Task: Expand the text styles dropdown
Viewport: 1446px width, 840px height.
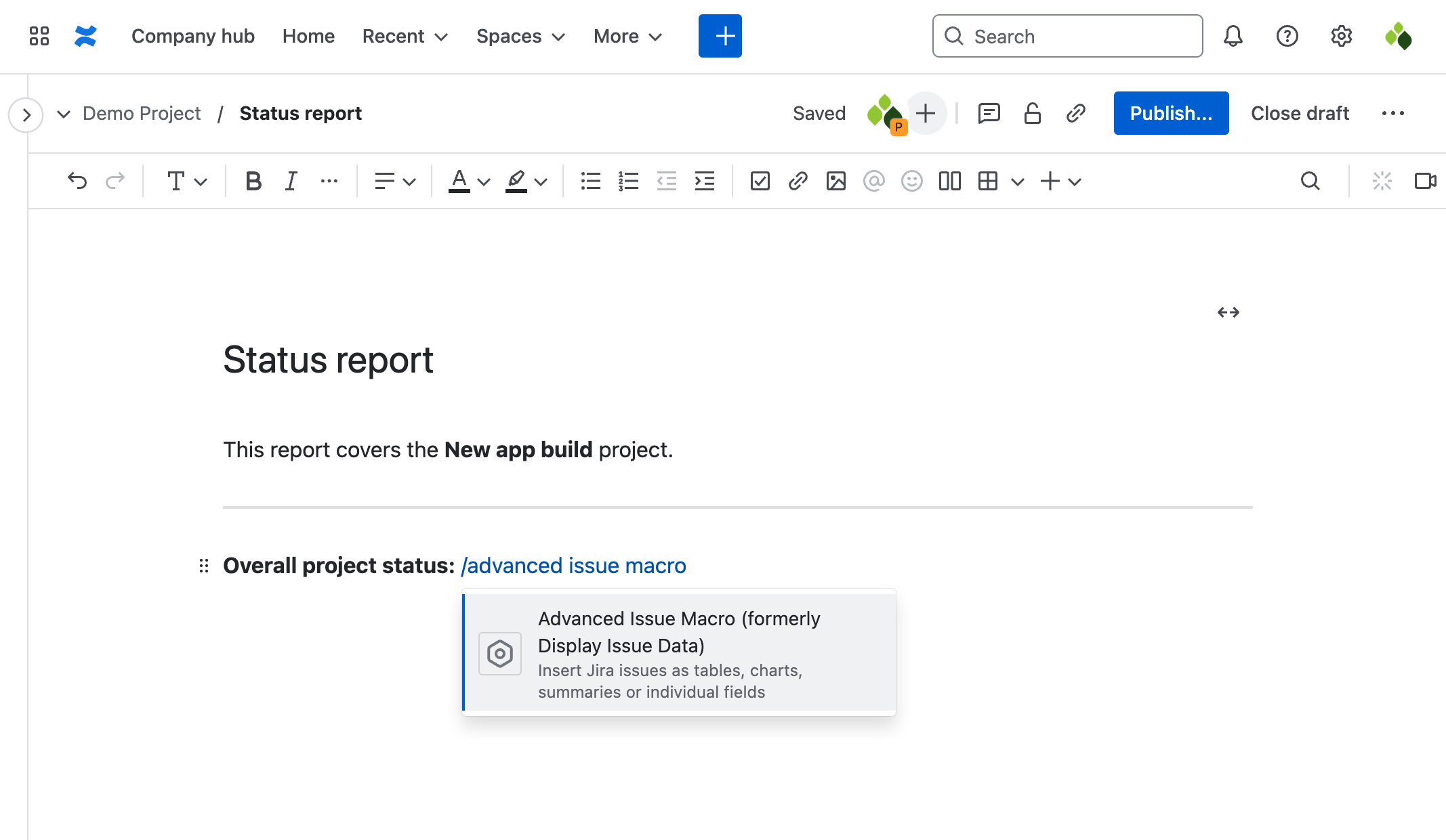Action: point(186,181)
